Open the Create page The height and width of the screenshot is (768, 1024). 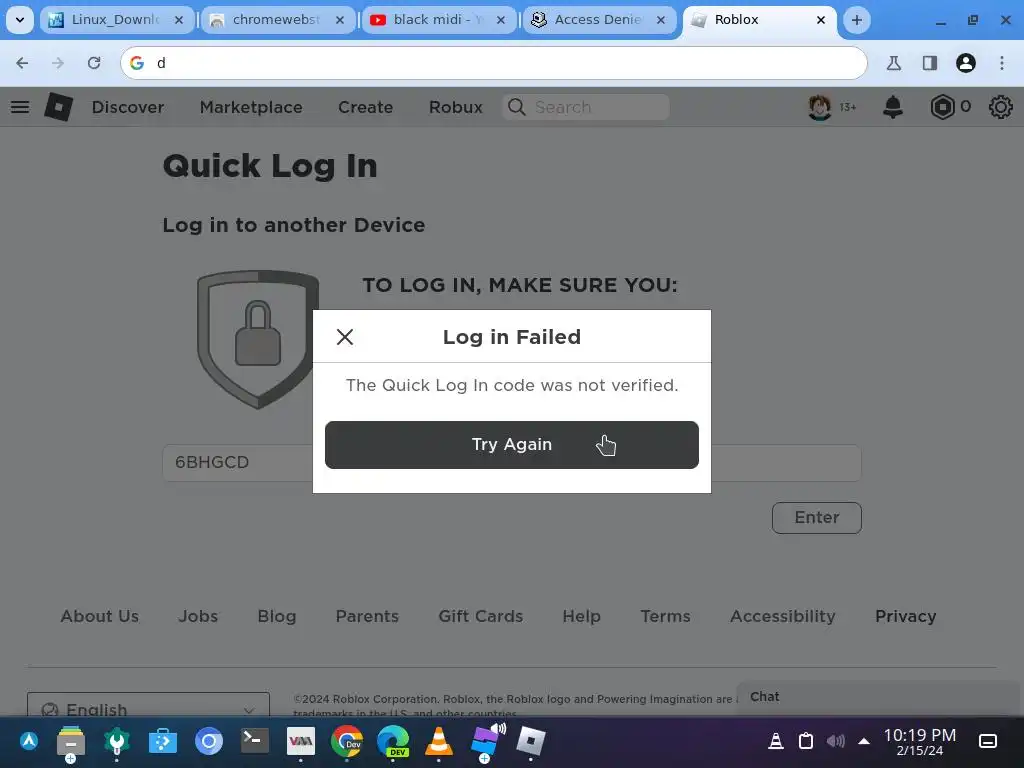(365, 107)
